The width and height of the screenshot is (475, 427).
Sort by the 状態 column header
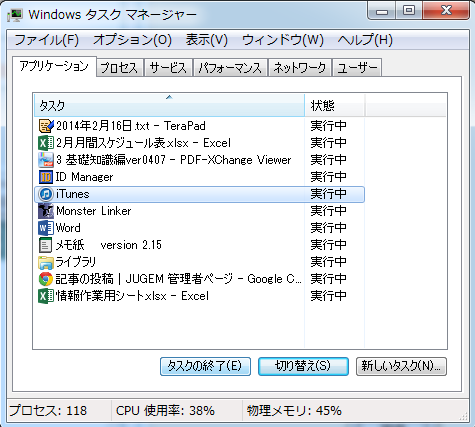click(x=335, y=105)
